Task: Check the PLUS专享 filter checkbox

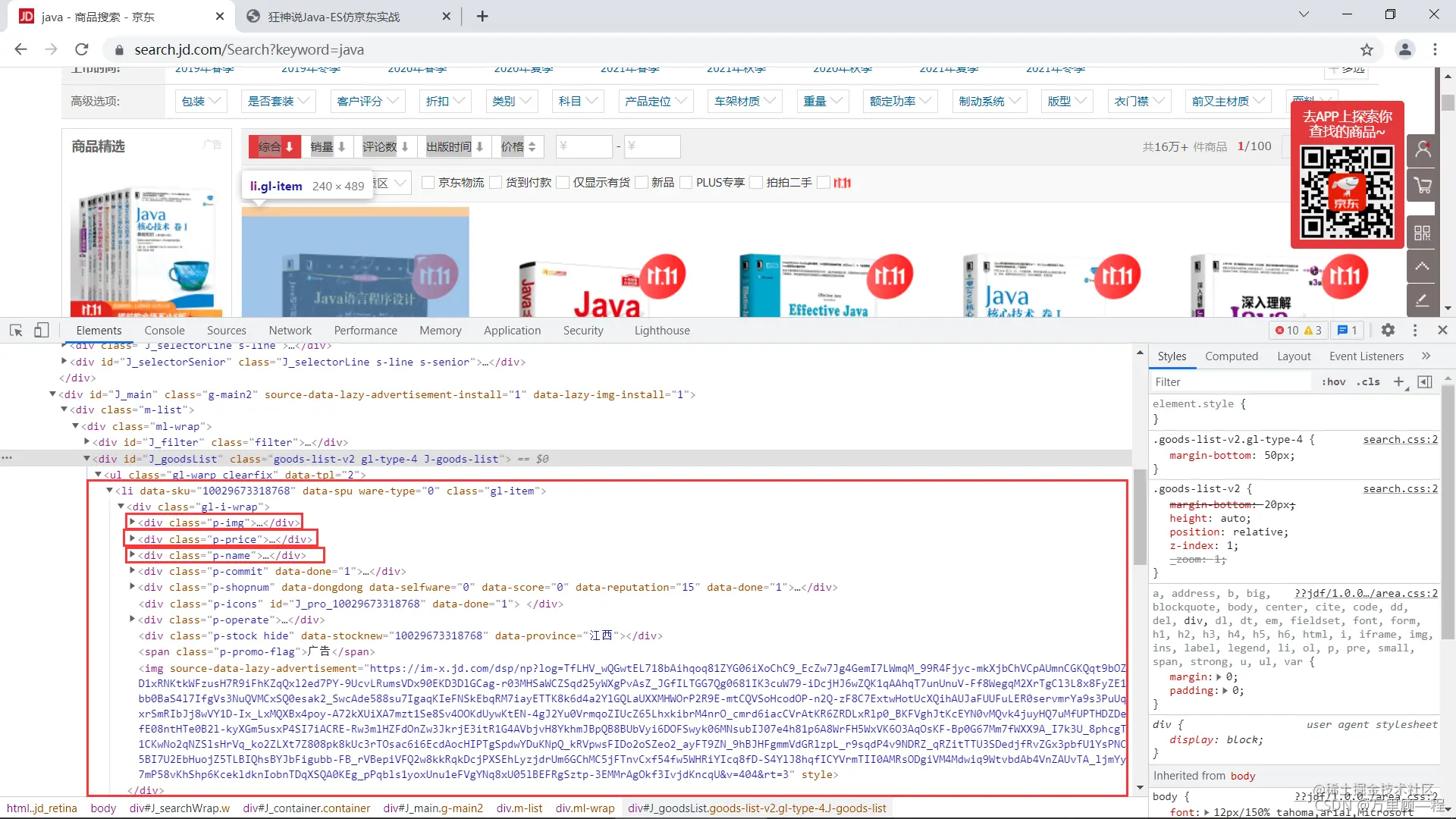Action: (x=686, y=183)
